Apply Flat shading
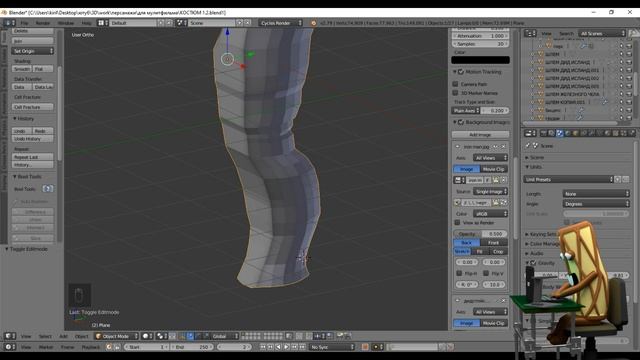The image size is (640, 360). (x=43, y=69)
